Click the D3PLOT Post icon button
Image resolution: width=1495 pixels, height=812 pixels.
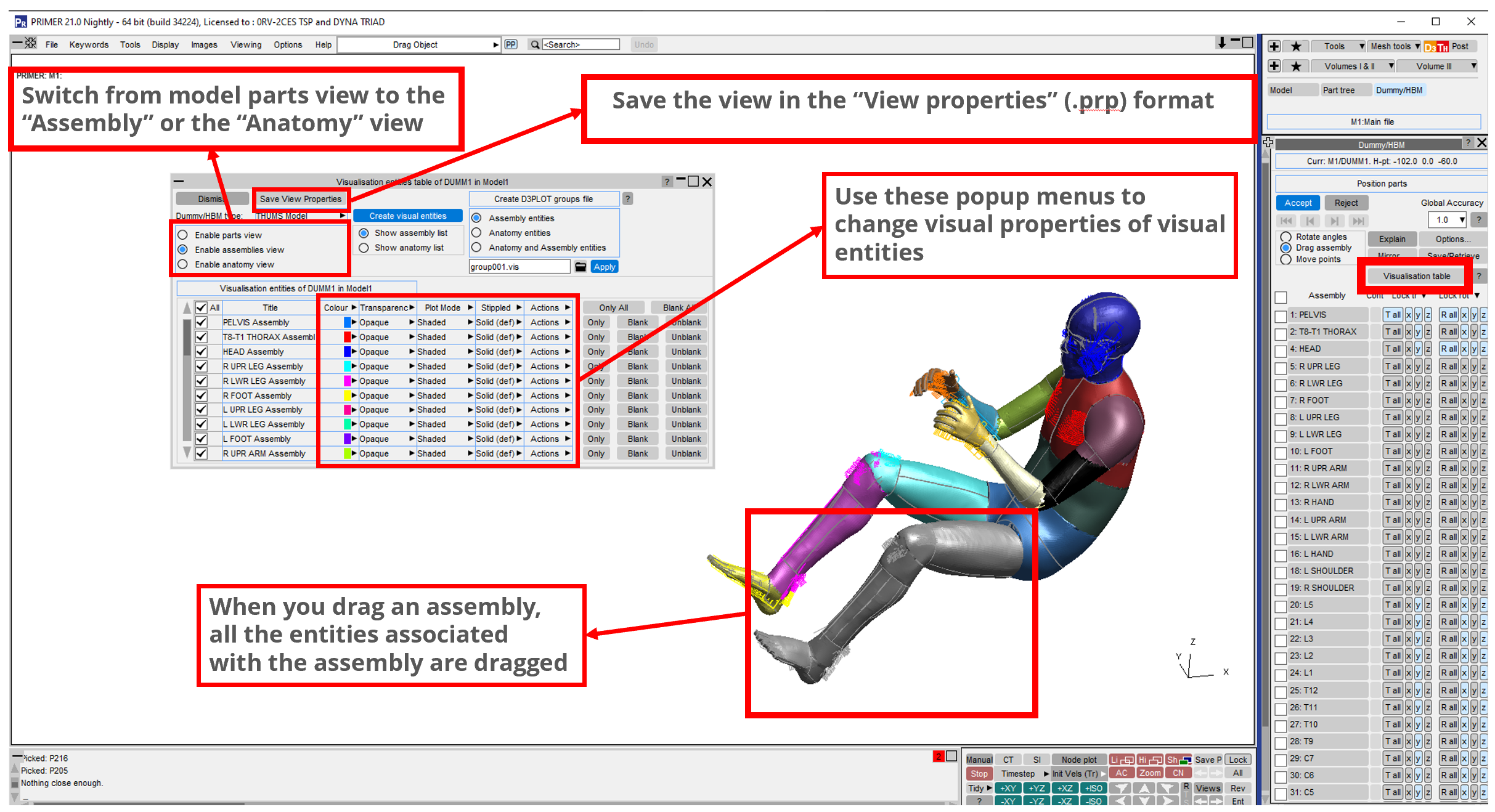(x=1436, y=46)
